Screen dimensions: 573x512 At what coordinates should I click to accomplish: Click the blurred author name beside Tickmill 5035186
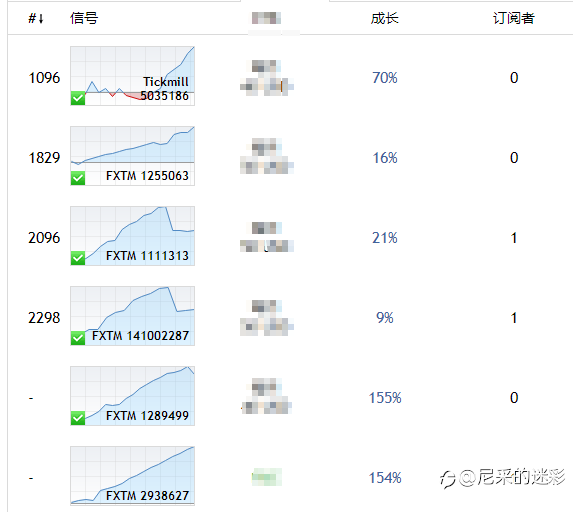[x=267, y=78]
